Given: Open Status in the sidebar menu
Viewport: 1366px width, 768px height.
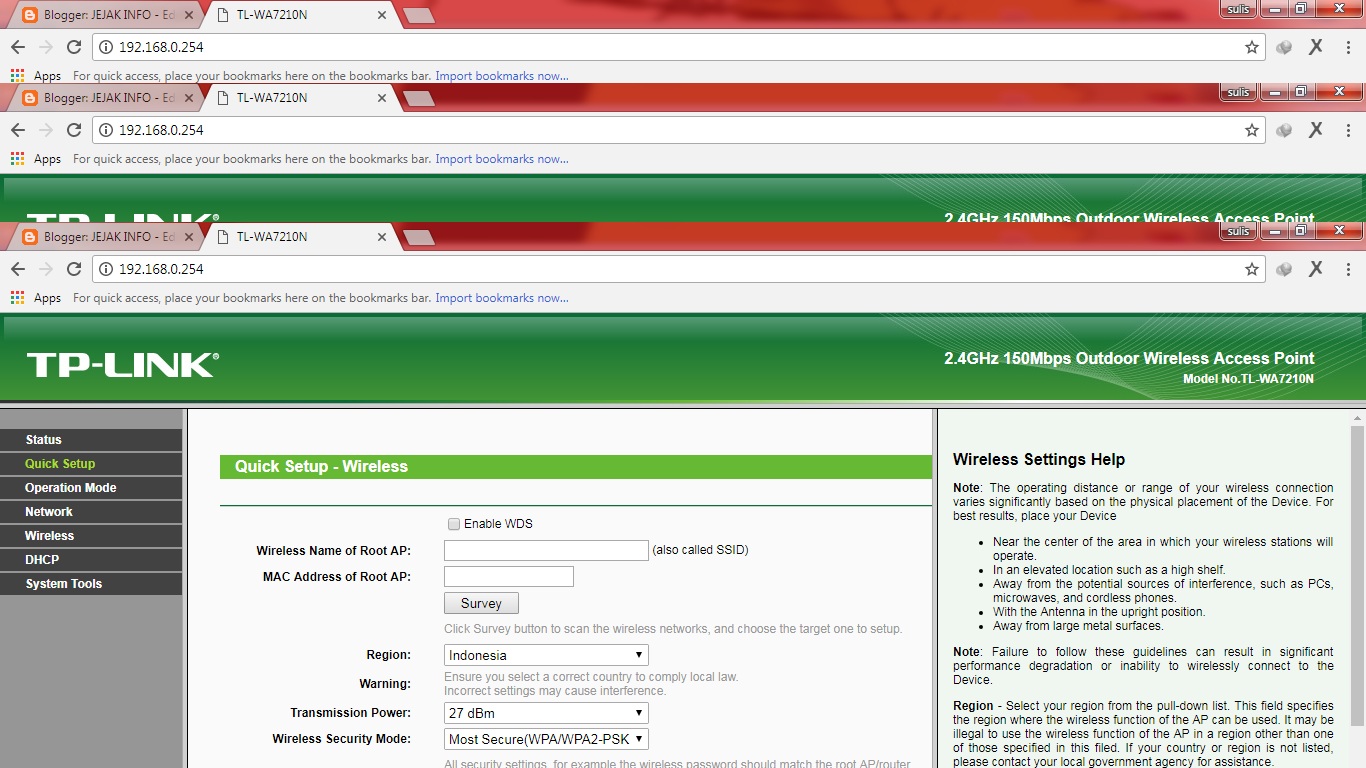Looking at the screenshot, I should pyautogui.click(x=91, y=440).
